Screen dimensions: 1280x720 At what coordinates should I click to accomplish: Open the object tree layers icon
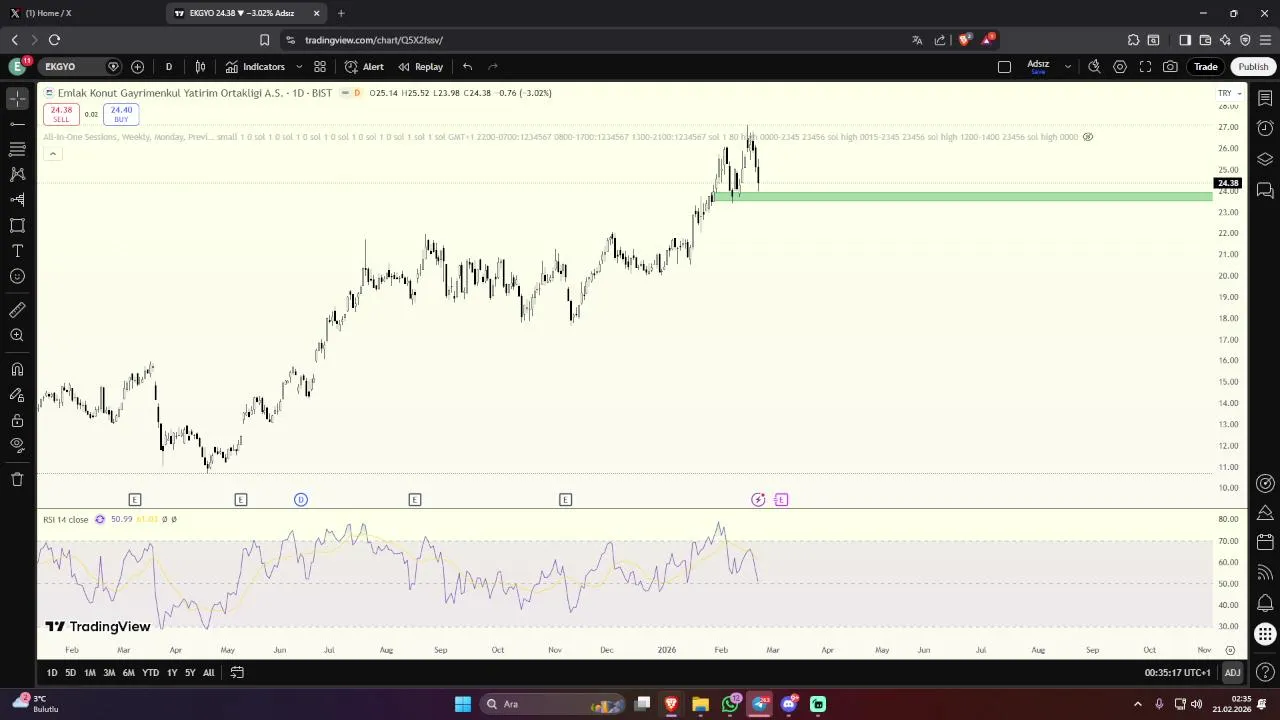coord(1265,159)
